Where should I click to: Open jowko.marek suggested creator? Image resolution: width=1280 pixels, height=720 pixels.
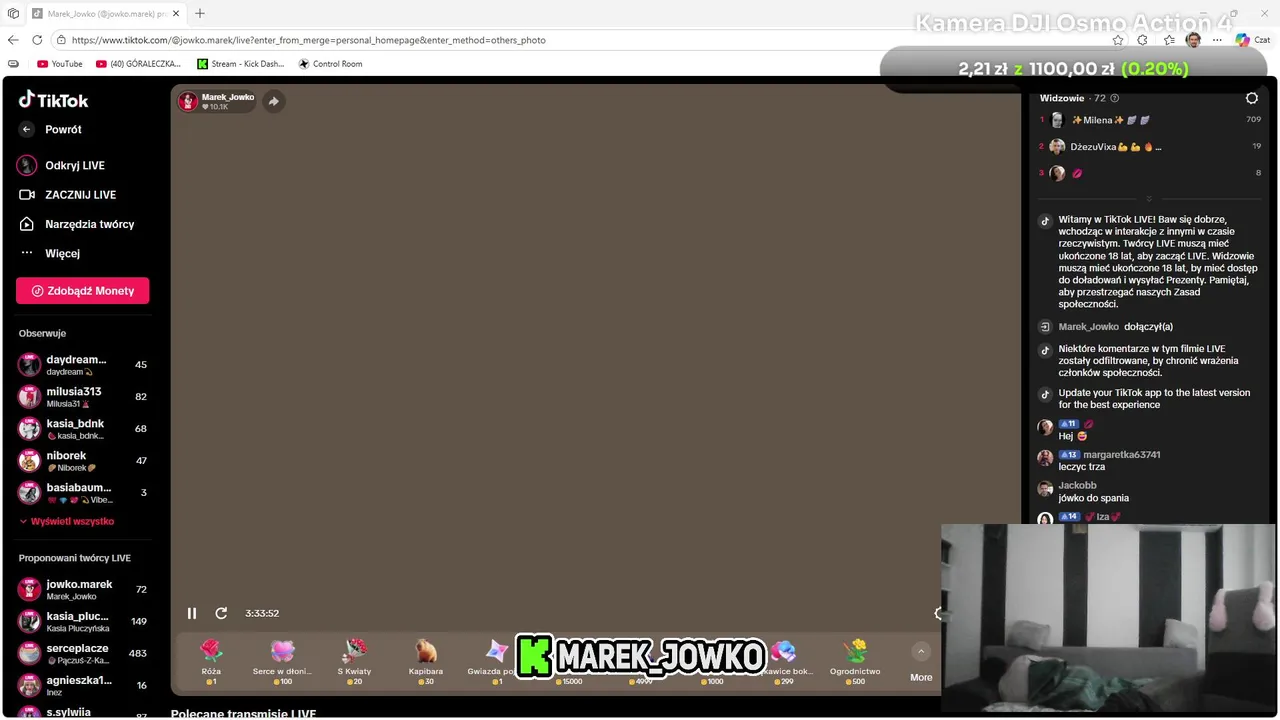pos(82,590)
